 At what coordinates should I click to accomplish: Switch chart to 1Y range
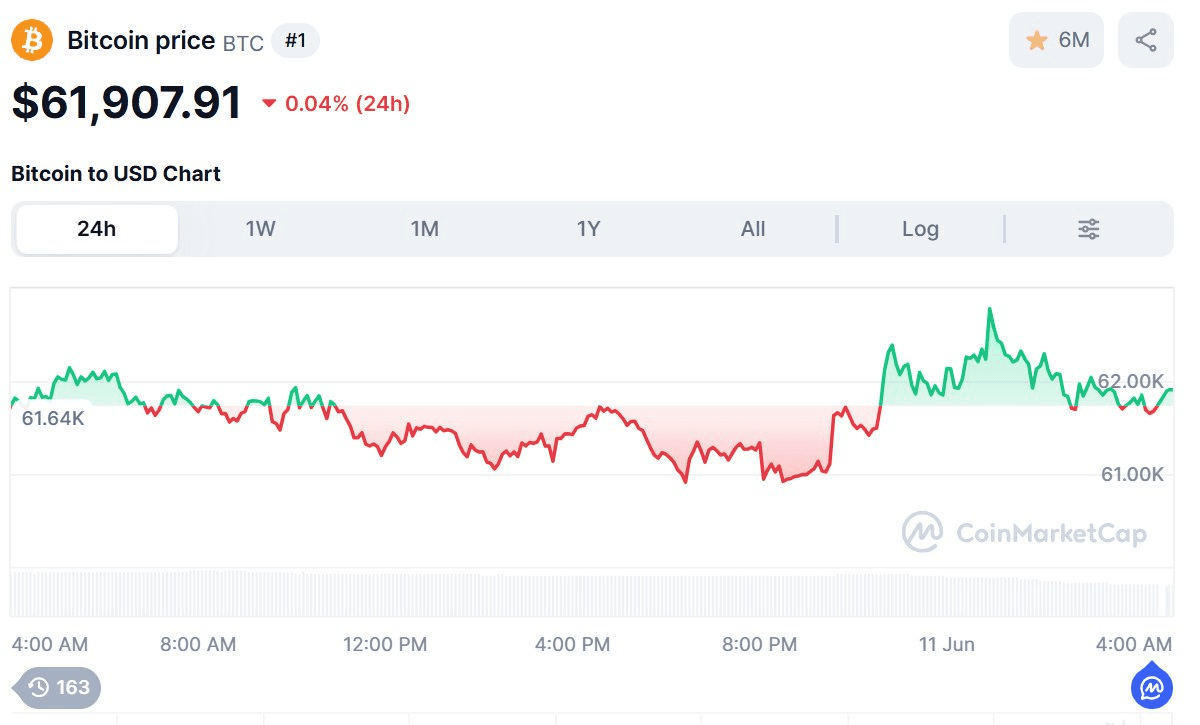pyautogui.click(x=589, y=229)
